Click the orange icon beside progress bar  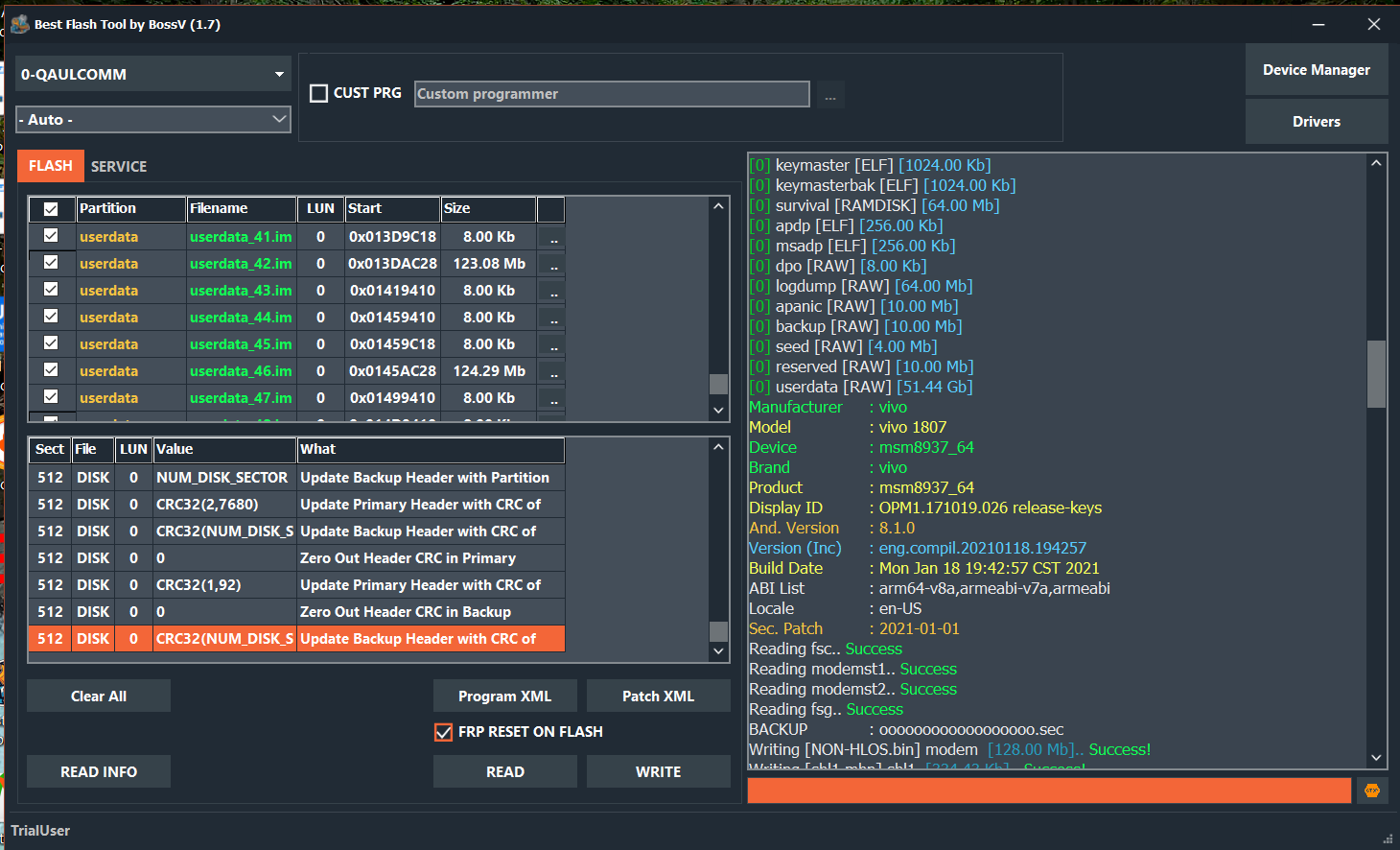(x=1371, y=791)
